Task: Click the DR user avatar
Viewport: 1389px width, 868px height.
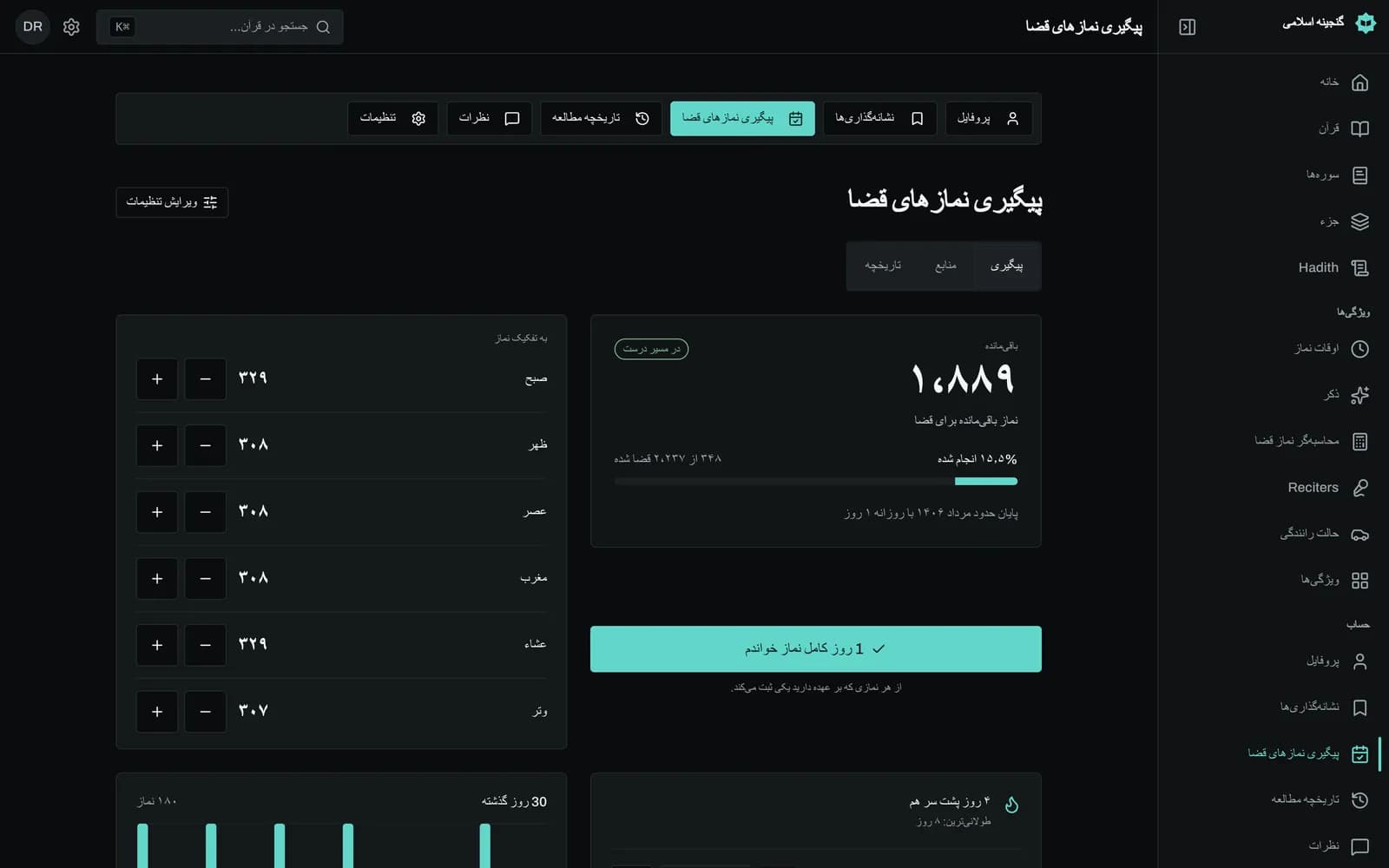Action: [33, 27]
